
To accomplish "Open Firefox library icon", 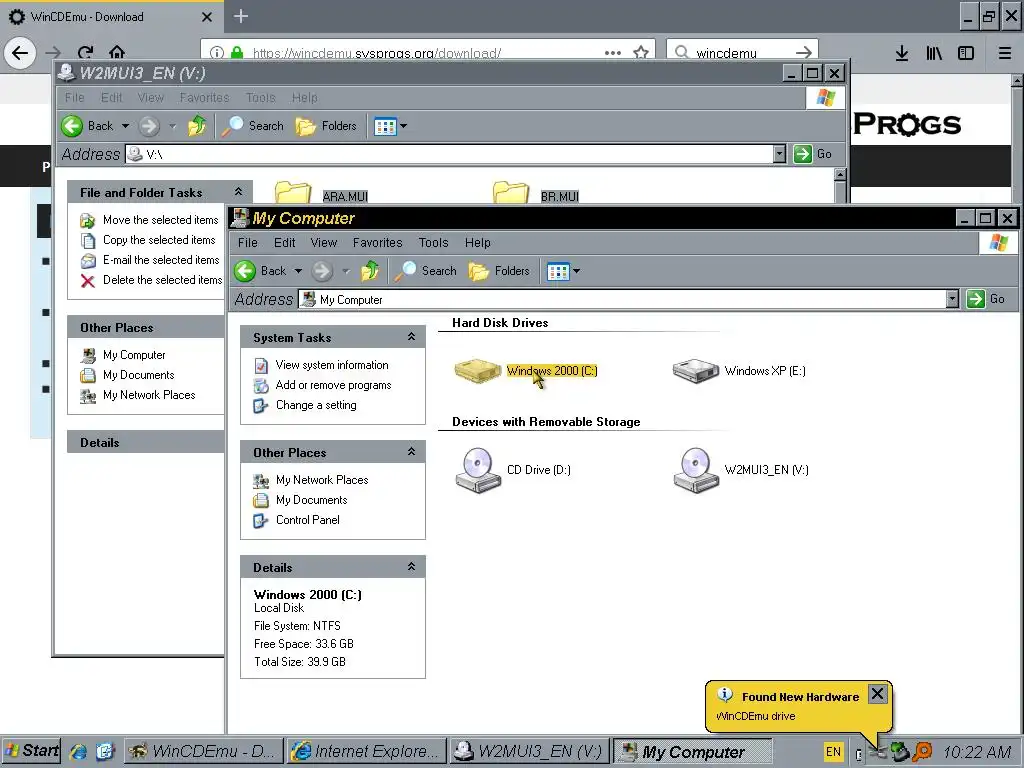I will click(934, 53).
